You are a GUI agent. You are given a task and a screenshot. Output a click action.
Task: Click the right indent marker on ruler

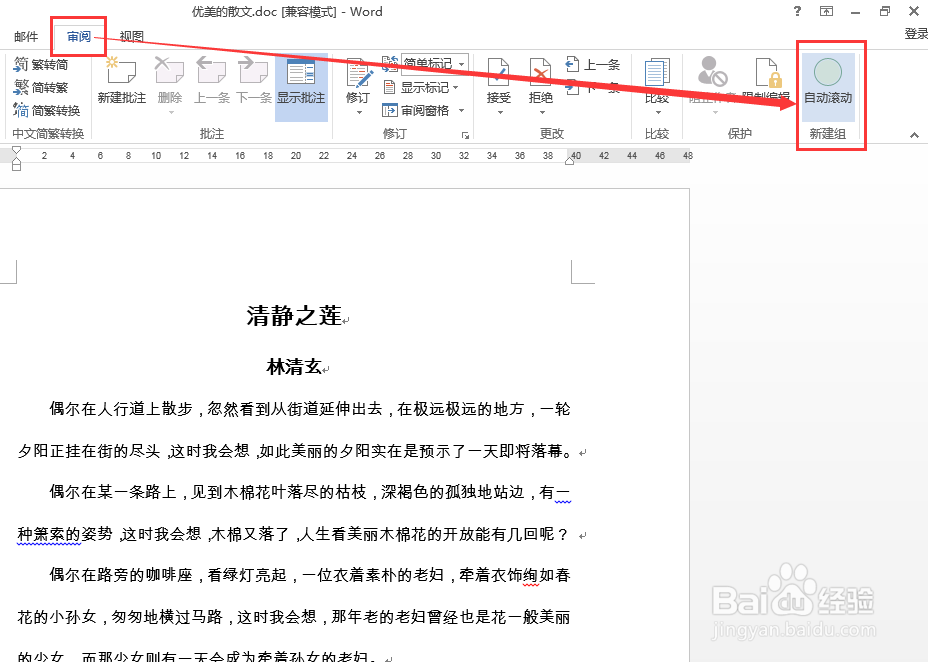coord(569,160)
